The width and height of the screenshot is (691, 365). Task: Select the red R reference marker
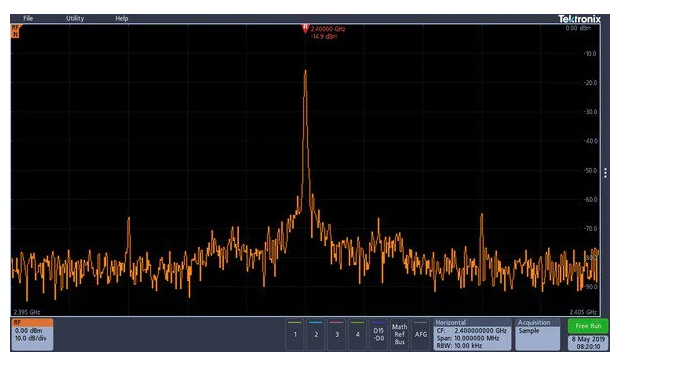click(x=305, y=29)
